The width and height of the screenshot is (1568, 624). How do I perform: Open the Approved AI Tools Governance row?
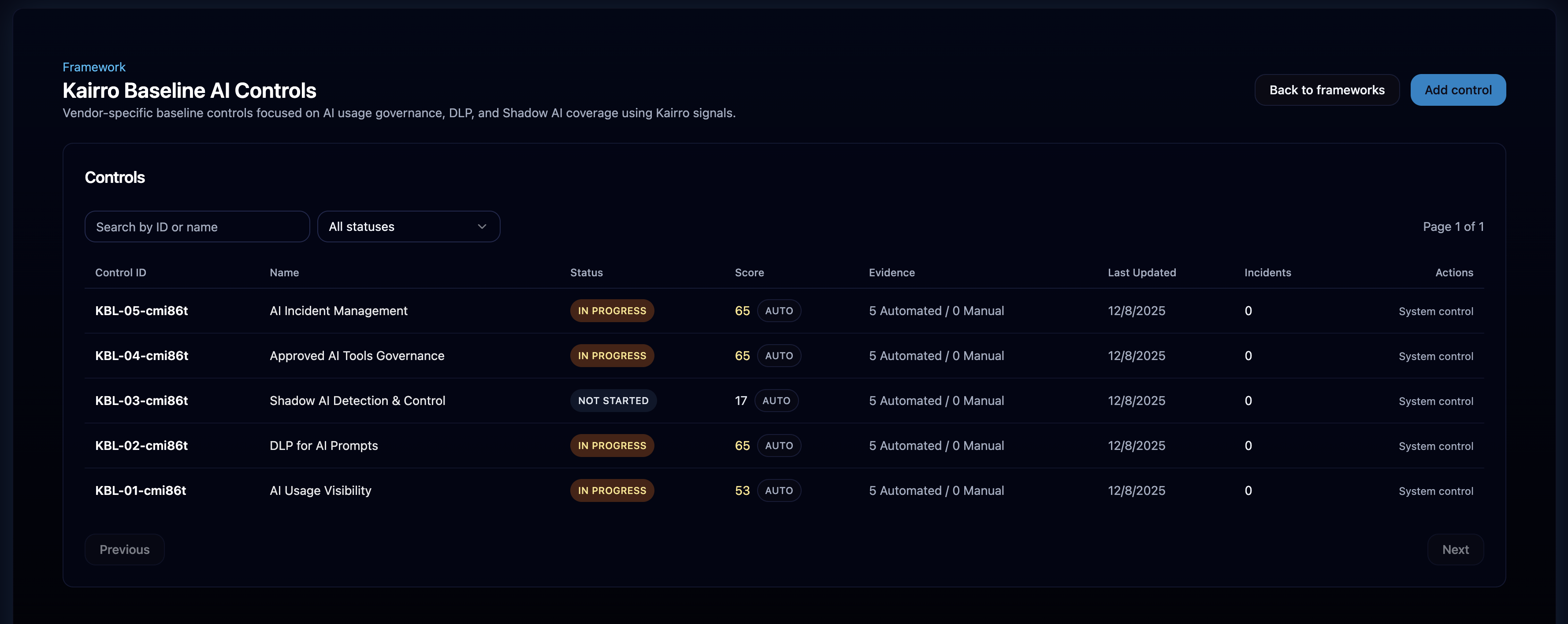(x=357, y=356)
